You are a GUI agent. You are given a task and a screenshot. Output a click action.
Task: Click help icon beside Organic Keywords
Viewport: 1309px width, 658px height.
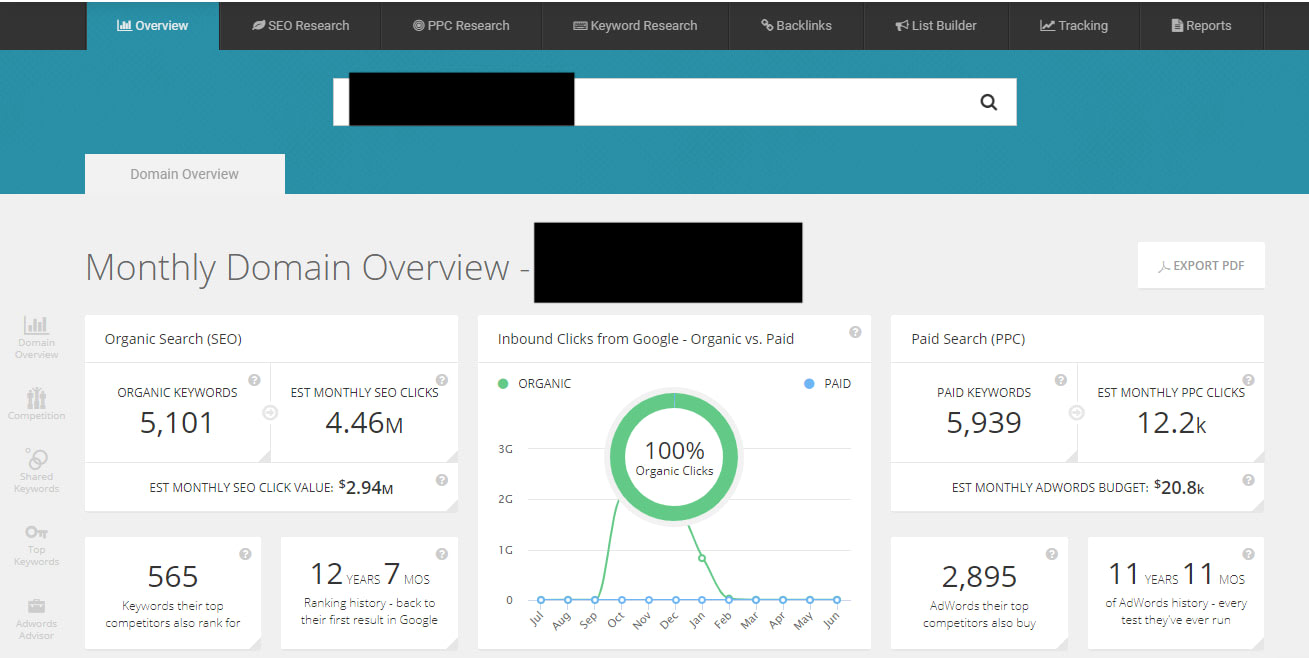[x=254, y=380]
